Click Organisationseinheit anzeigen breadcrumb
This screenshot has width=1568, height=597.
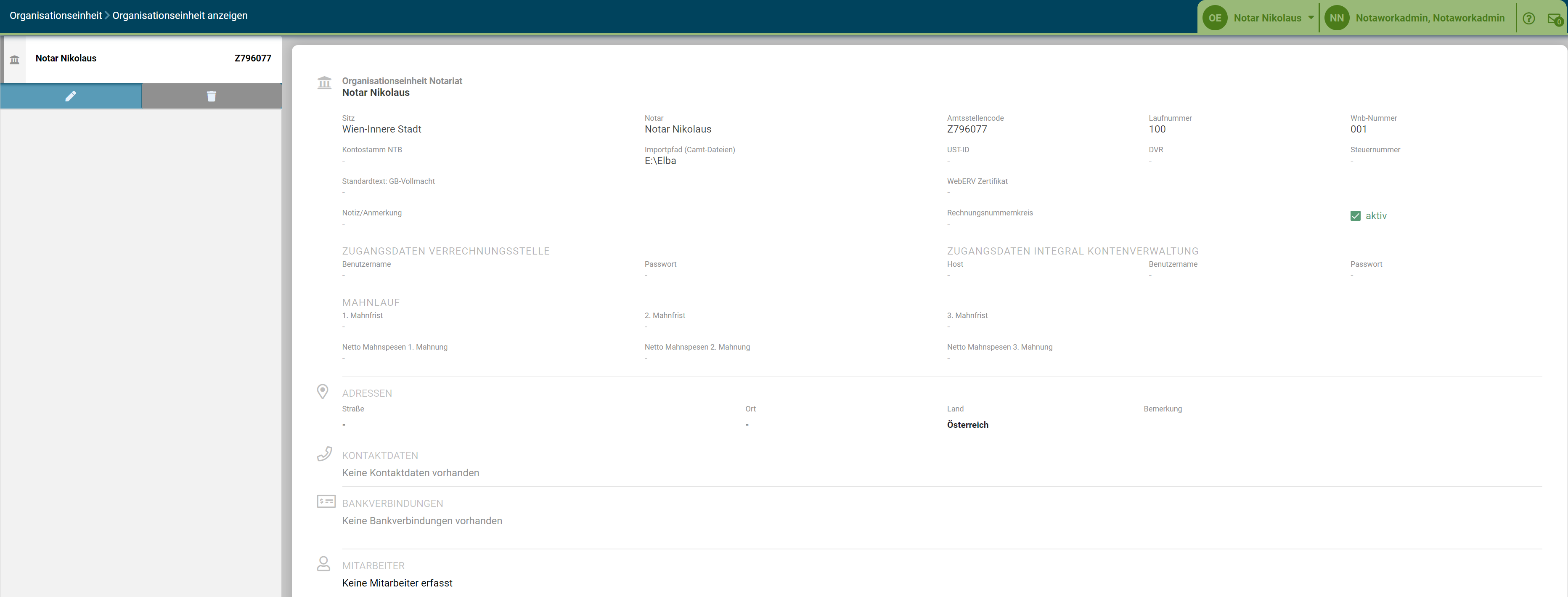(180, 16)
